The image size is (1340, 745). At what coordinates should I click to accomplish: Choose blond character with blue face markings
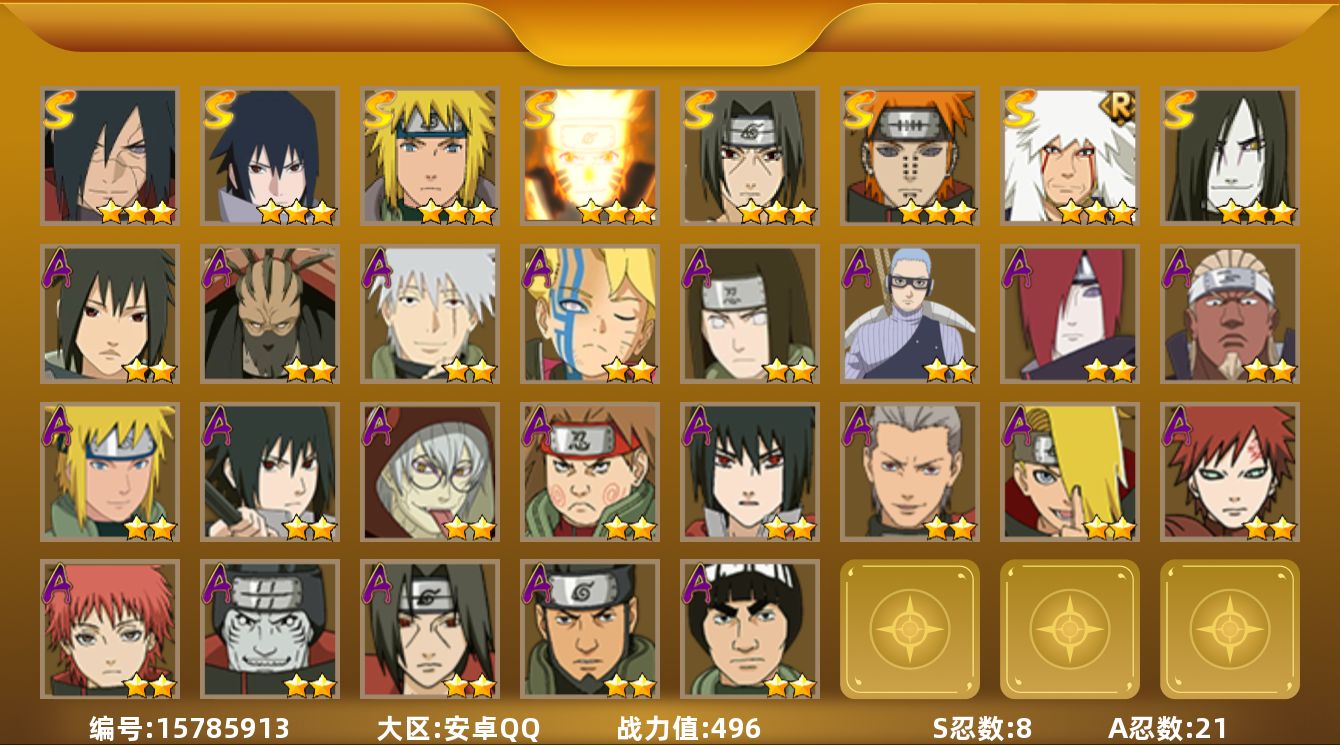click(x=590, y=314)
